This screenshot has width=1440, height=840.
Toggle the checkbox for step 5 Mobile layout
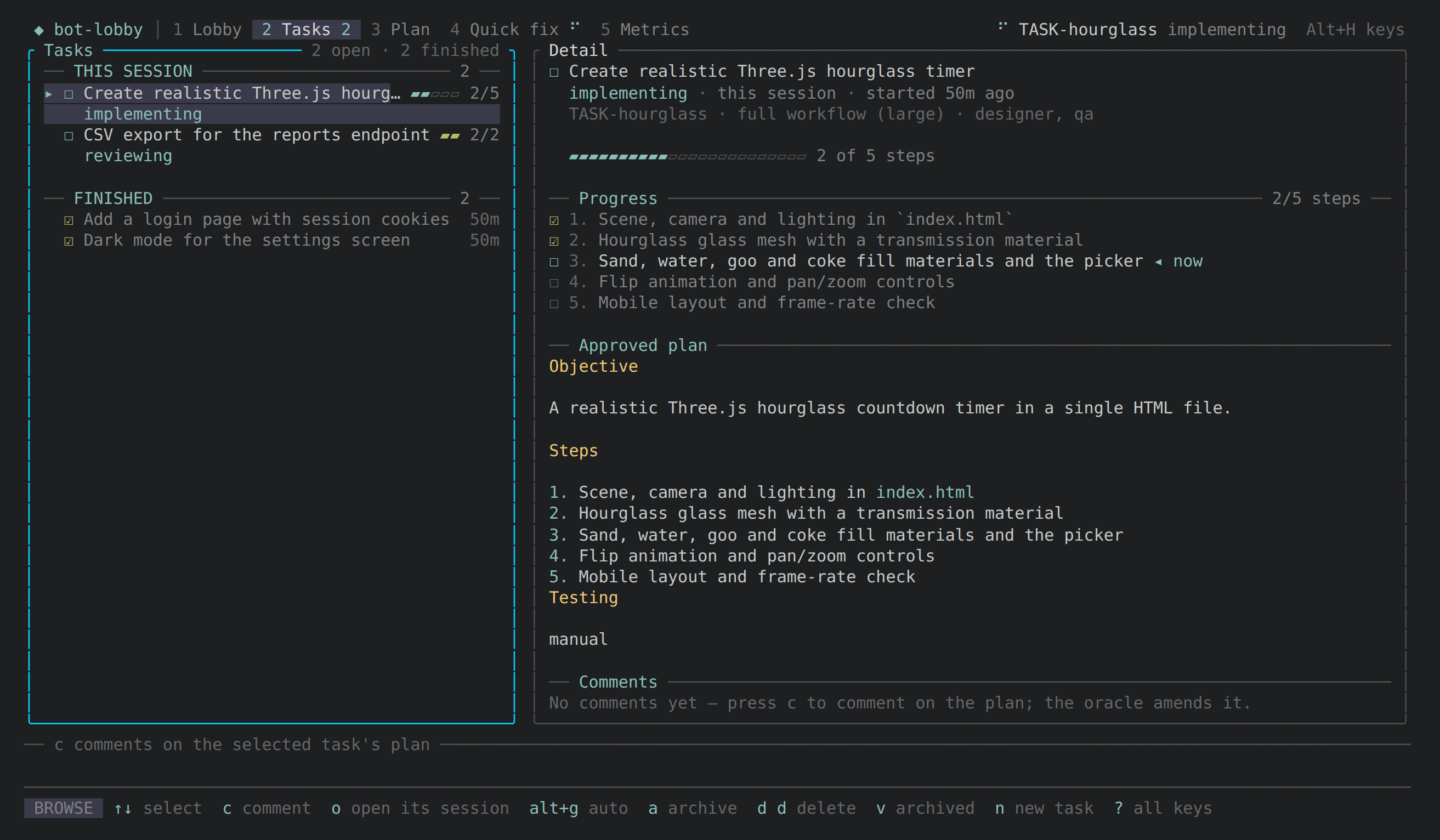tap(554, 304)
